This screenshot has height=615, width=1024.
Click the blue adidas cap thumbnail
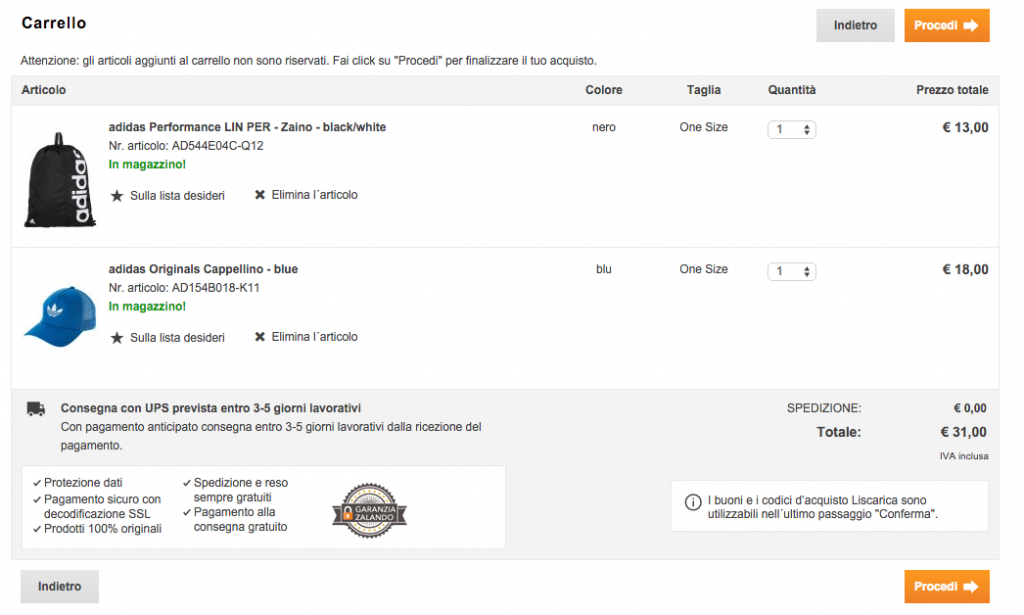pyautogui.click(x=59, y=313)
